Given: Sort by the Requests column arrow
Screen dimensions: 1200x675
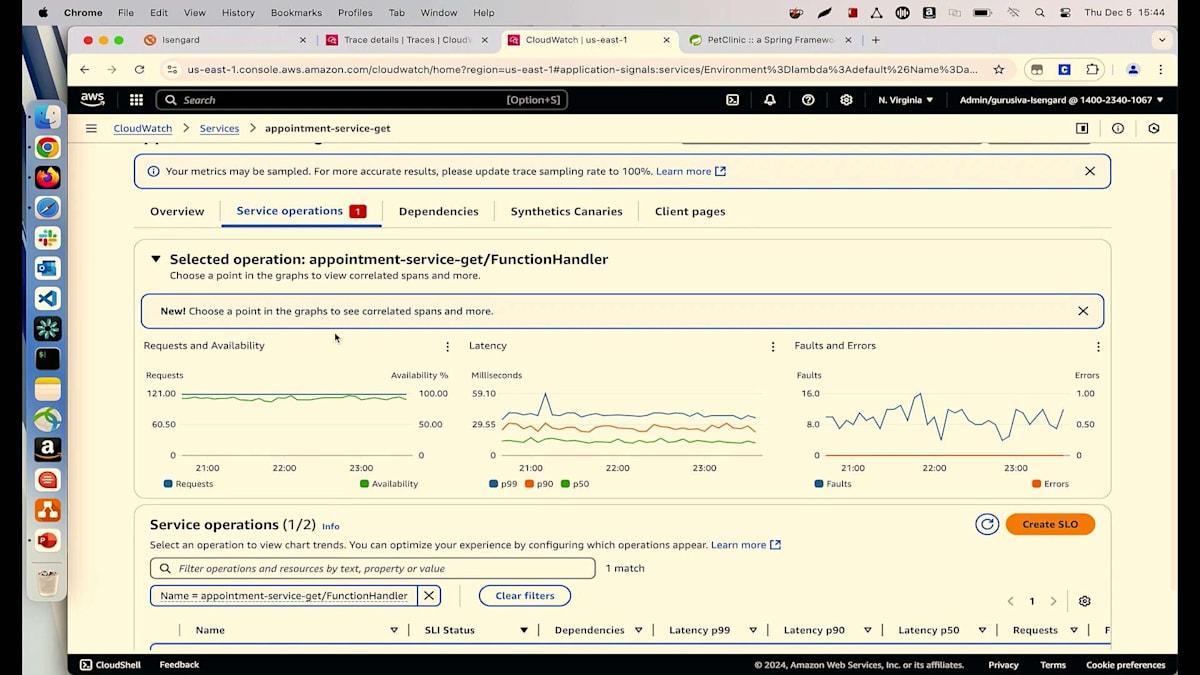Looking at the screenshot, I should [1074, 630].
